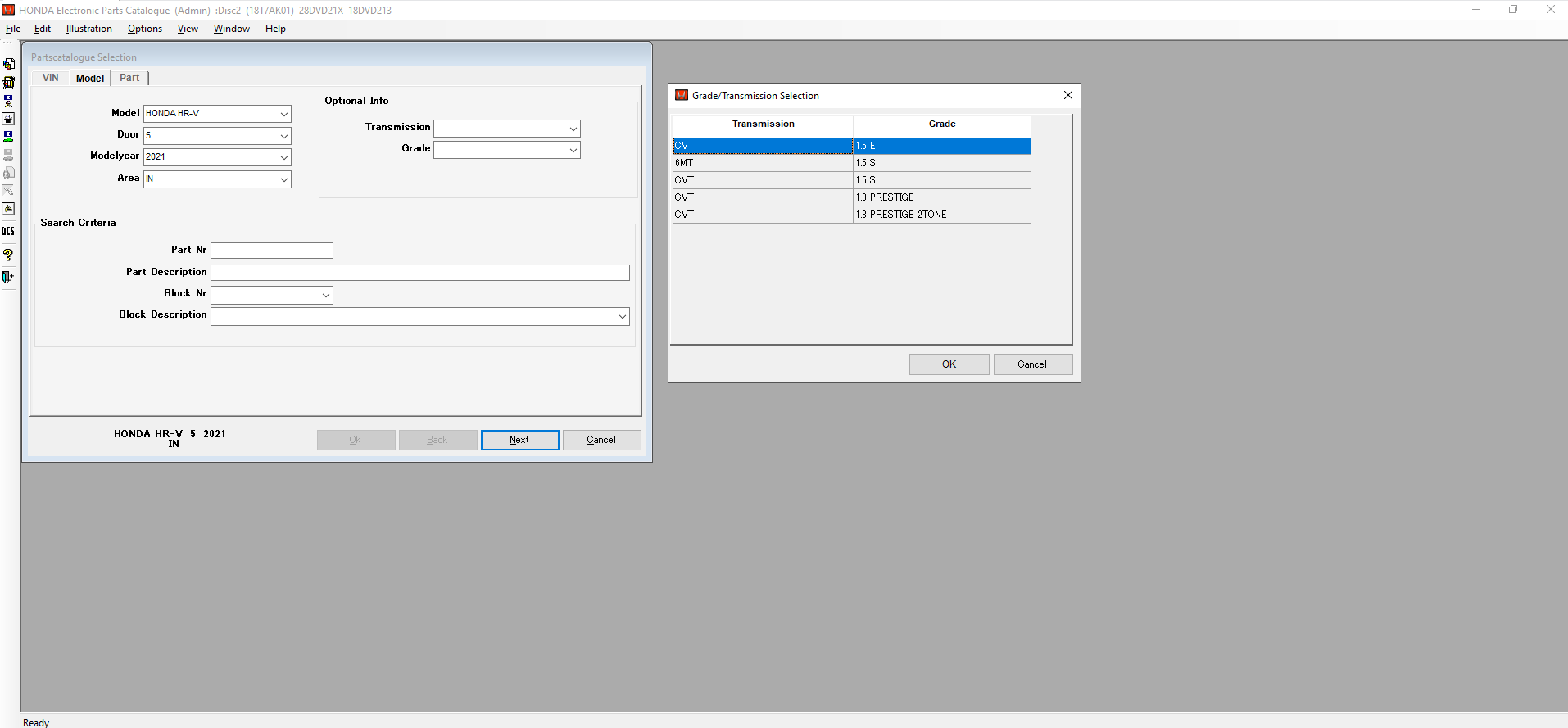Click the greyed locked document icon
1568x728 pixels.
[8, 173]
